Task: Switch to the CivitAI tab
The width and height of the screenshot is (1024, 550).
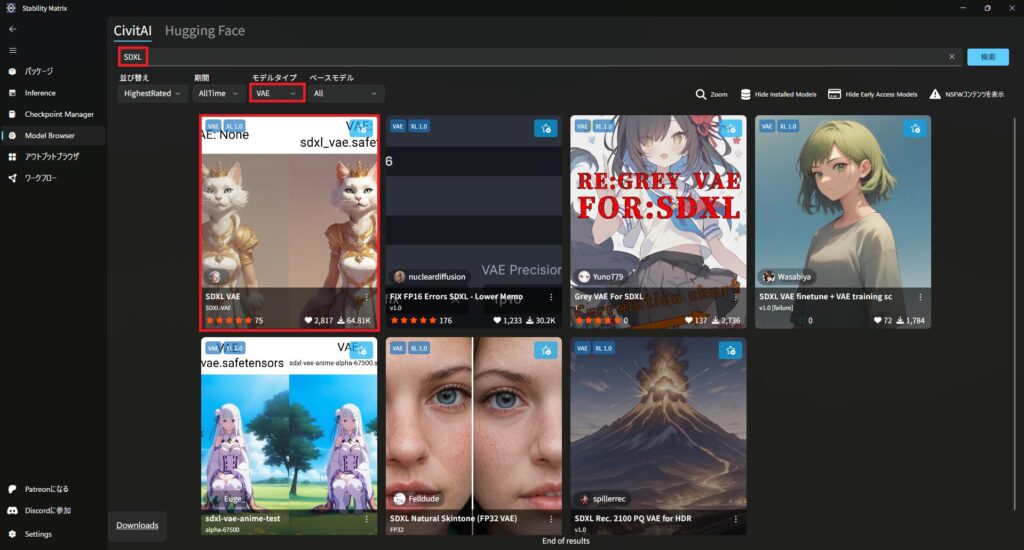Action: point(133,31)
